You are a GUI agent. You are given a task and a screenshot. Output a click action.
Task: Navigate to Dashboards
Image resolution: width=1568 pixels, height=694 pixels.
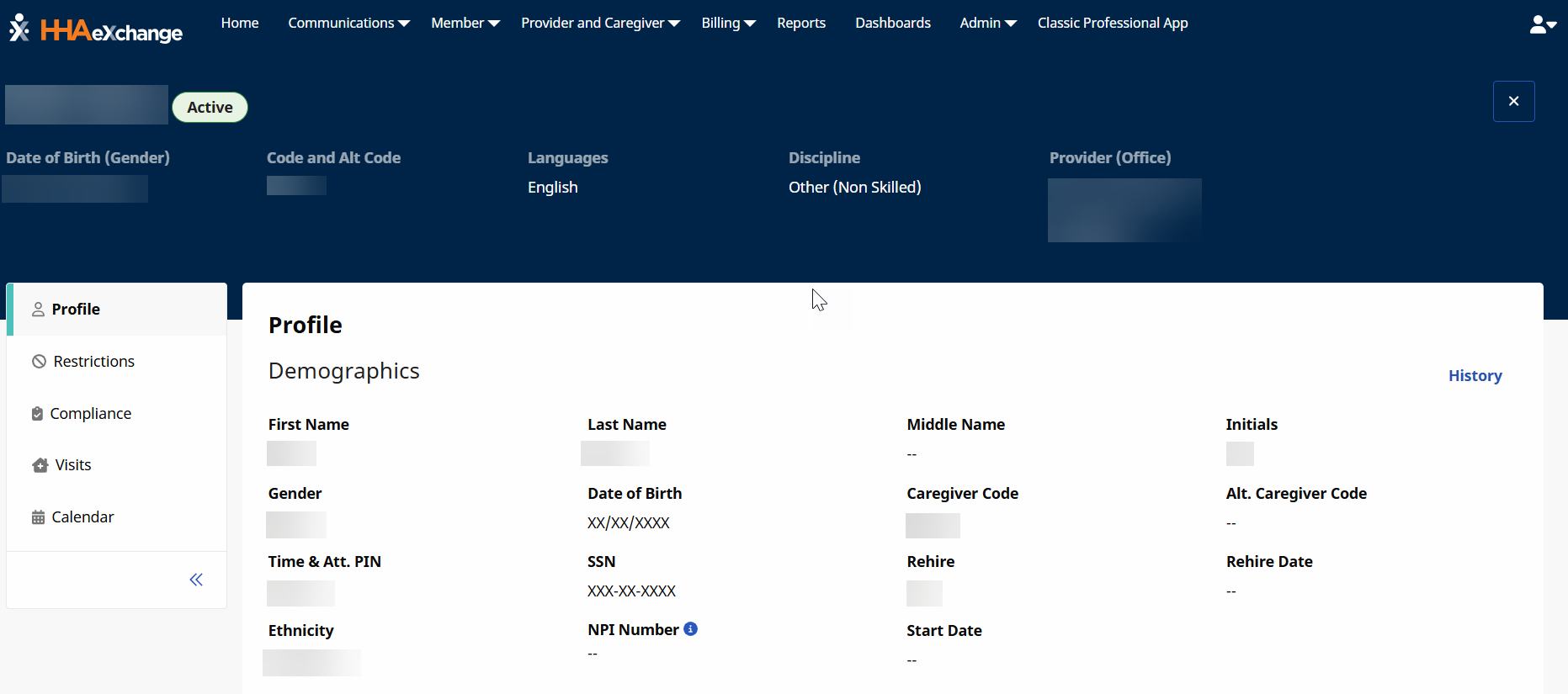coord(892,24)
